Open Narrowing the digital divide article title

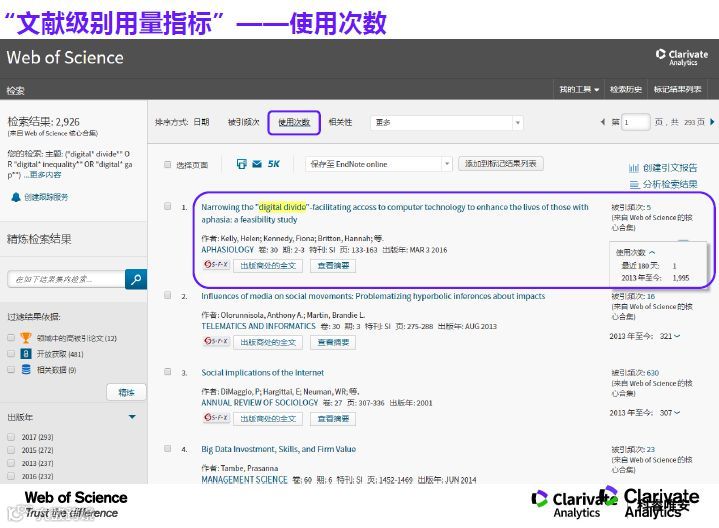pos(394,213)
